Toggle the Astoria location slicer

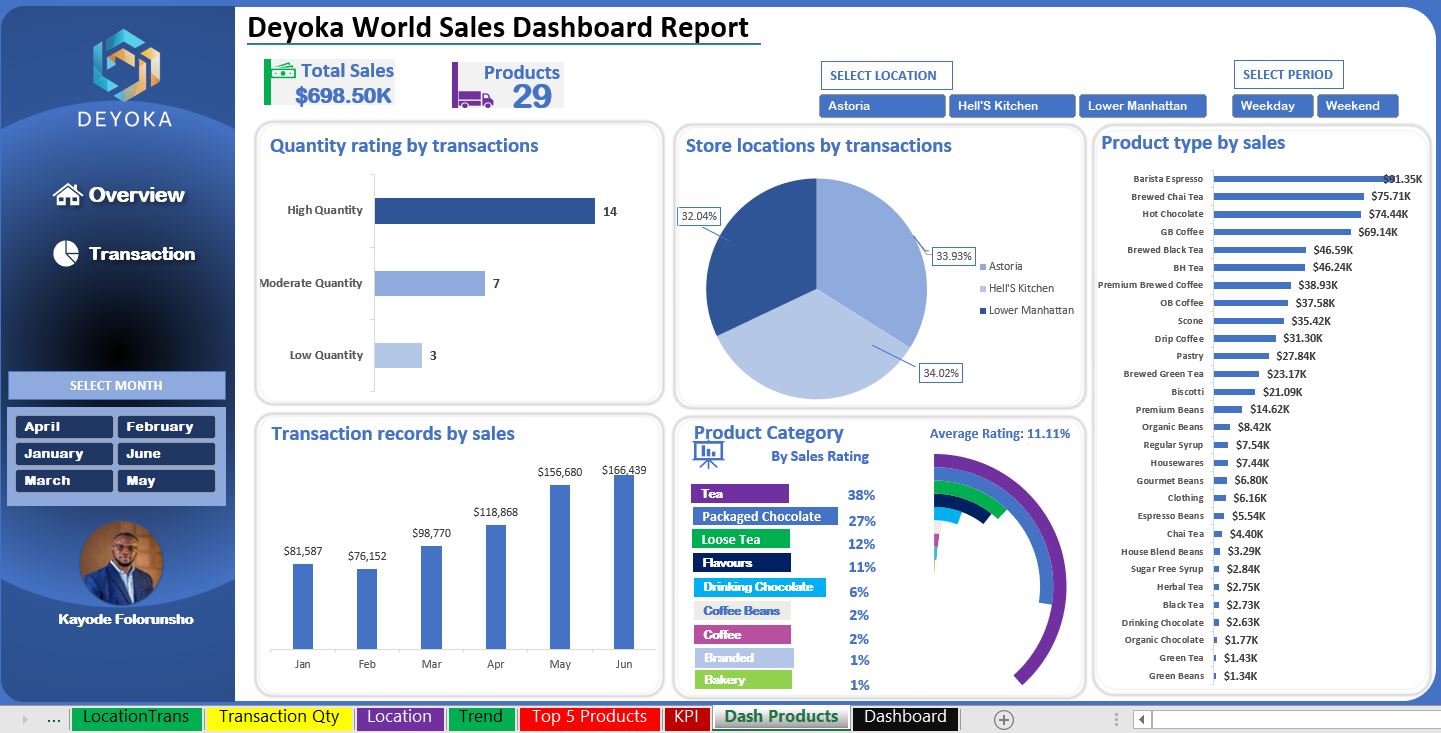(x=882, y=106)
